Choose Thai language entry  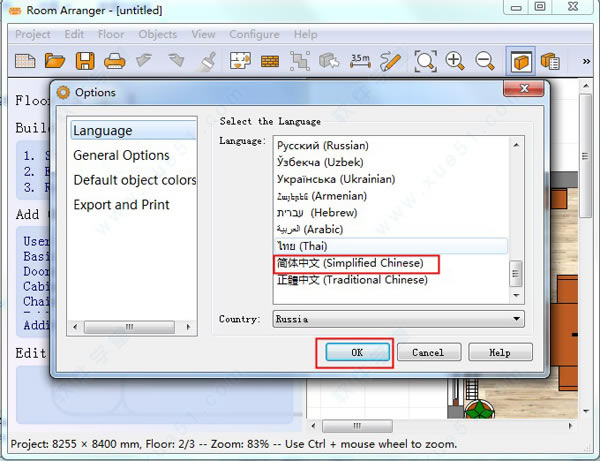[x=391, y=246]
